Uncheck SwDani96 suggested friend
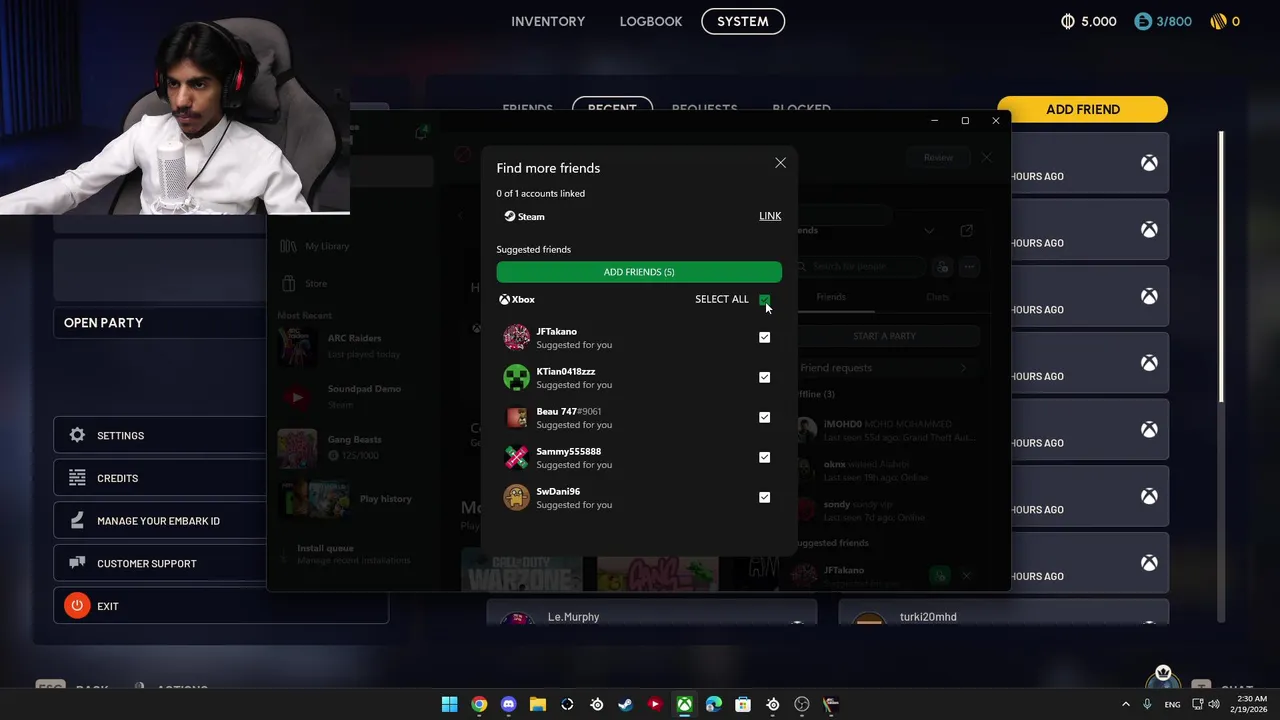1280x720 pixels. click(x=764, y=497)
